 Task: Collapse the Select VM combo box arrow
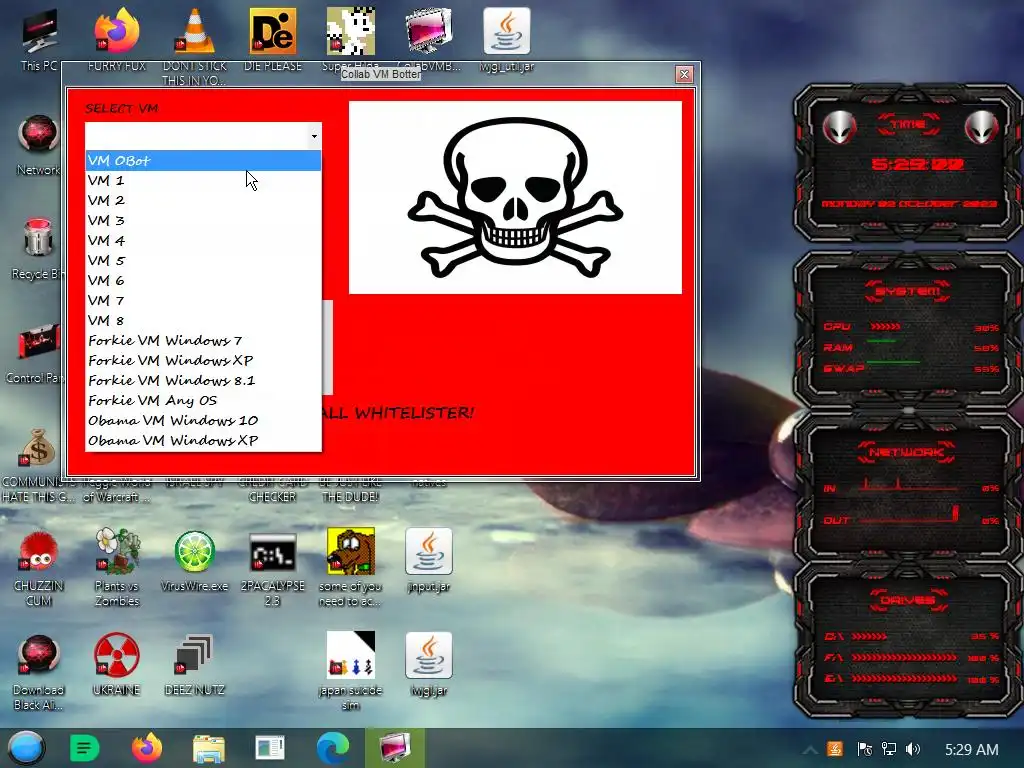pos(314,136)
